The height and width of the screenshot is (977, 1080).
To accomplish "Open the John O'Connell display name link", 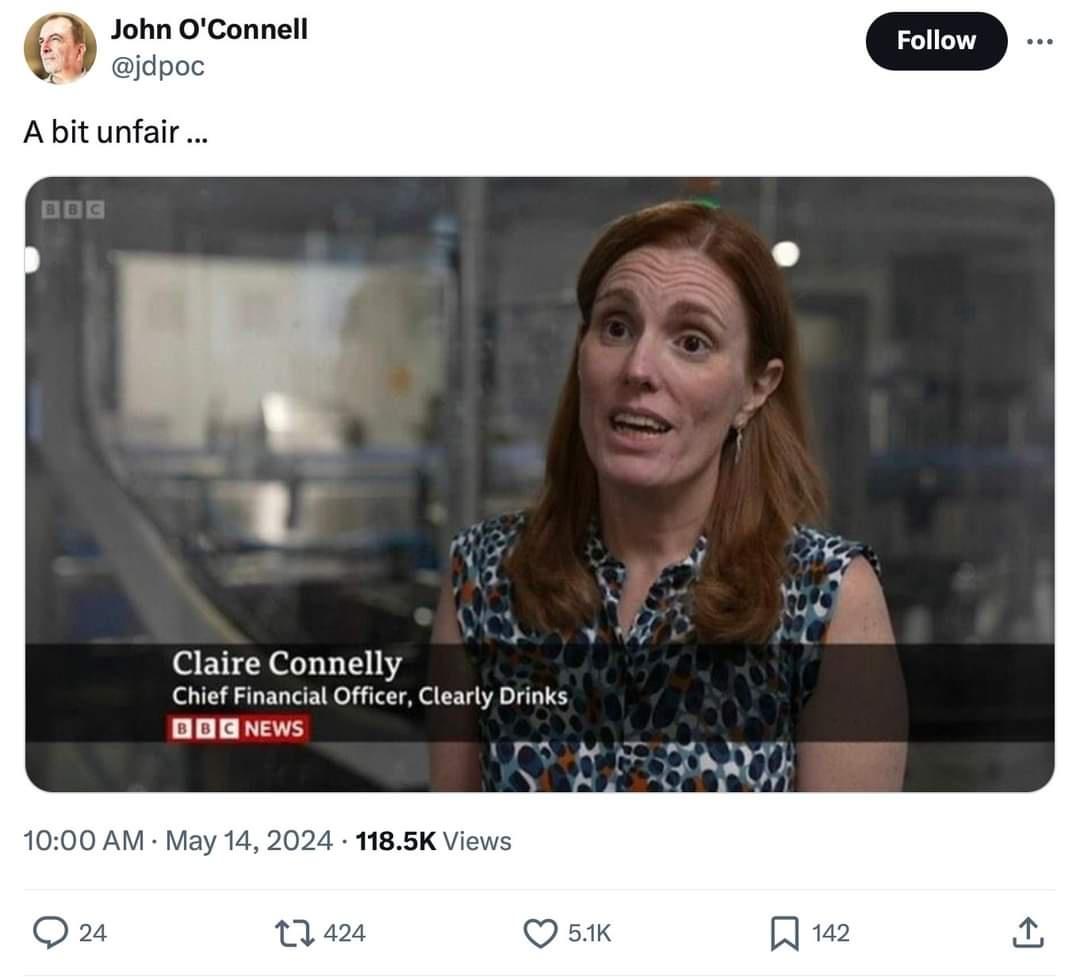I will [x=209, y=29].
